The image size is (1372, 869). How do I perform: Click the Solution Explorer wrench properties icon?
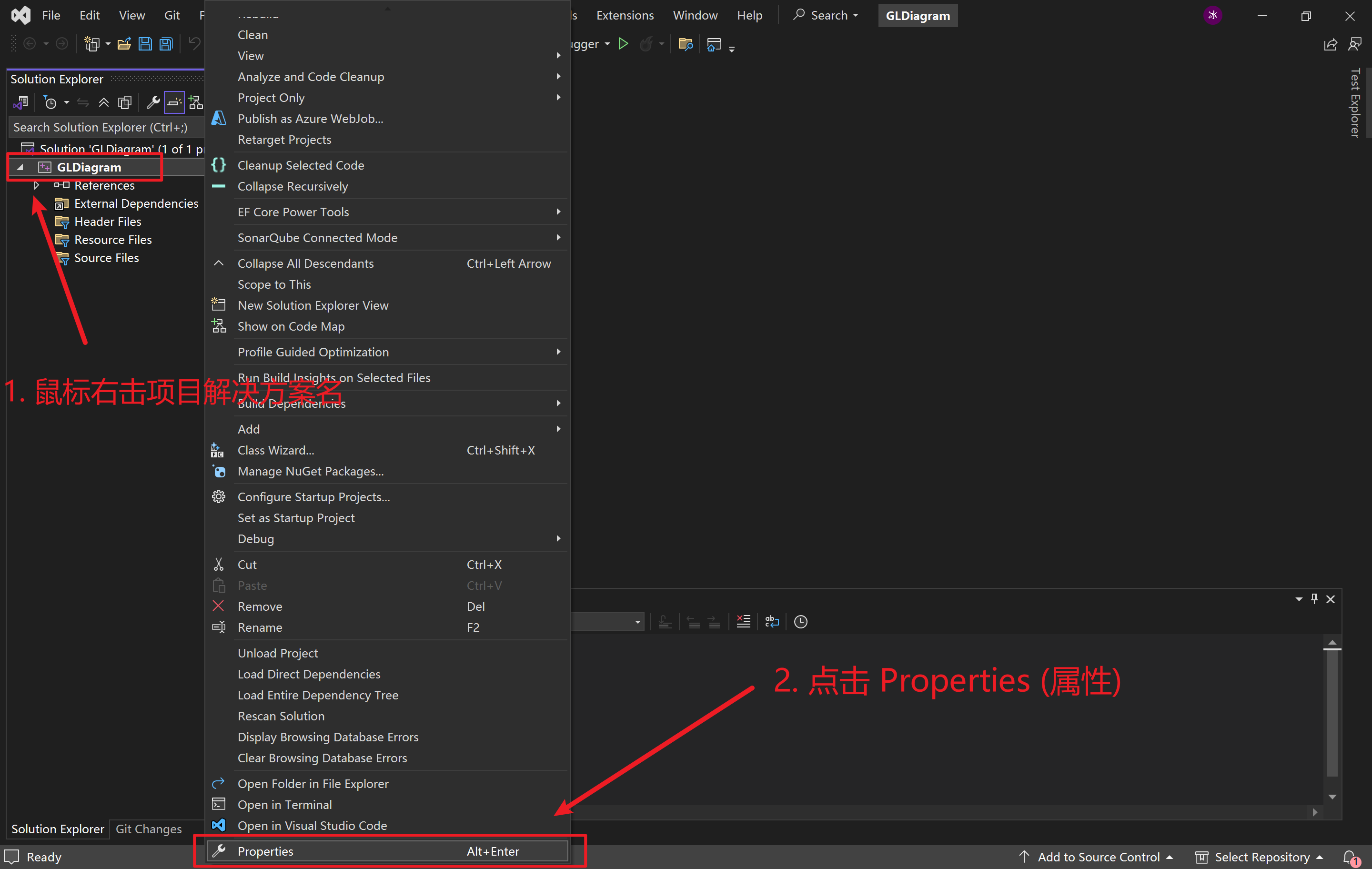point(153,102)
